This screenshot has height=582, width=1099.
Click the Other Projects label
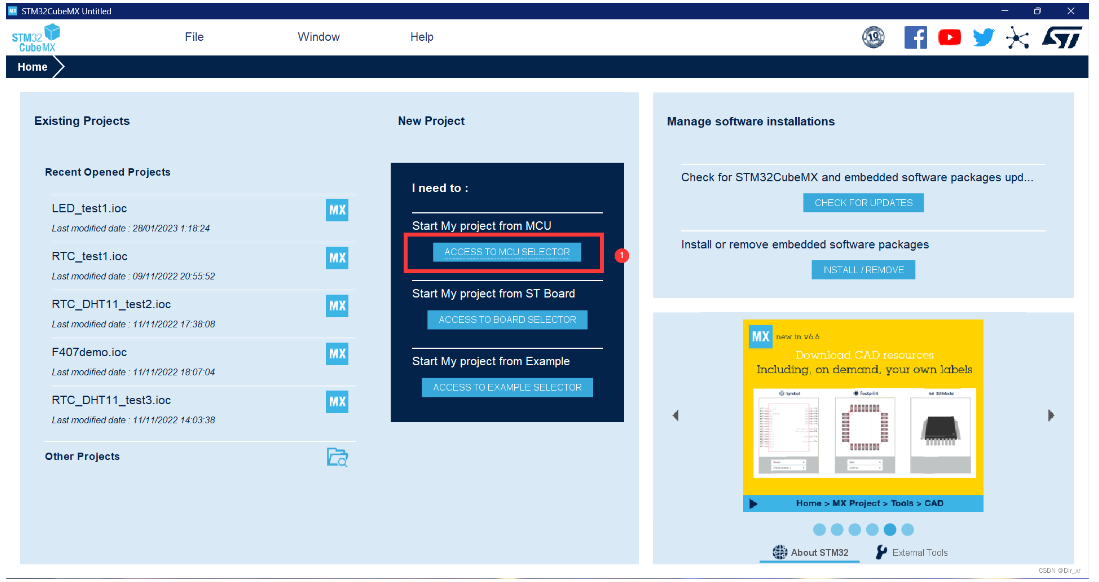click(x=82, y=456)
